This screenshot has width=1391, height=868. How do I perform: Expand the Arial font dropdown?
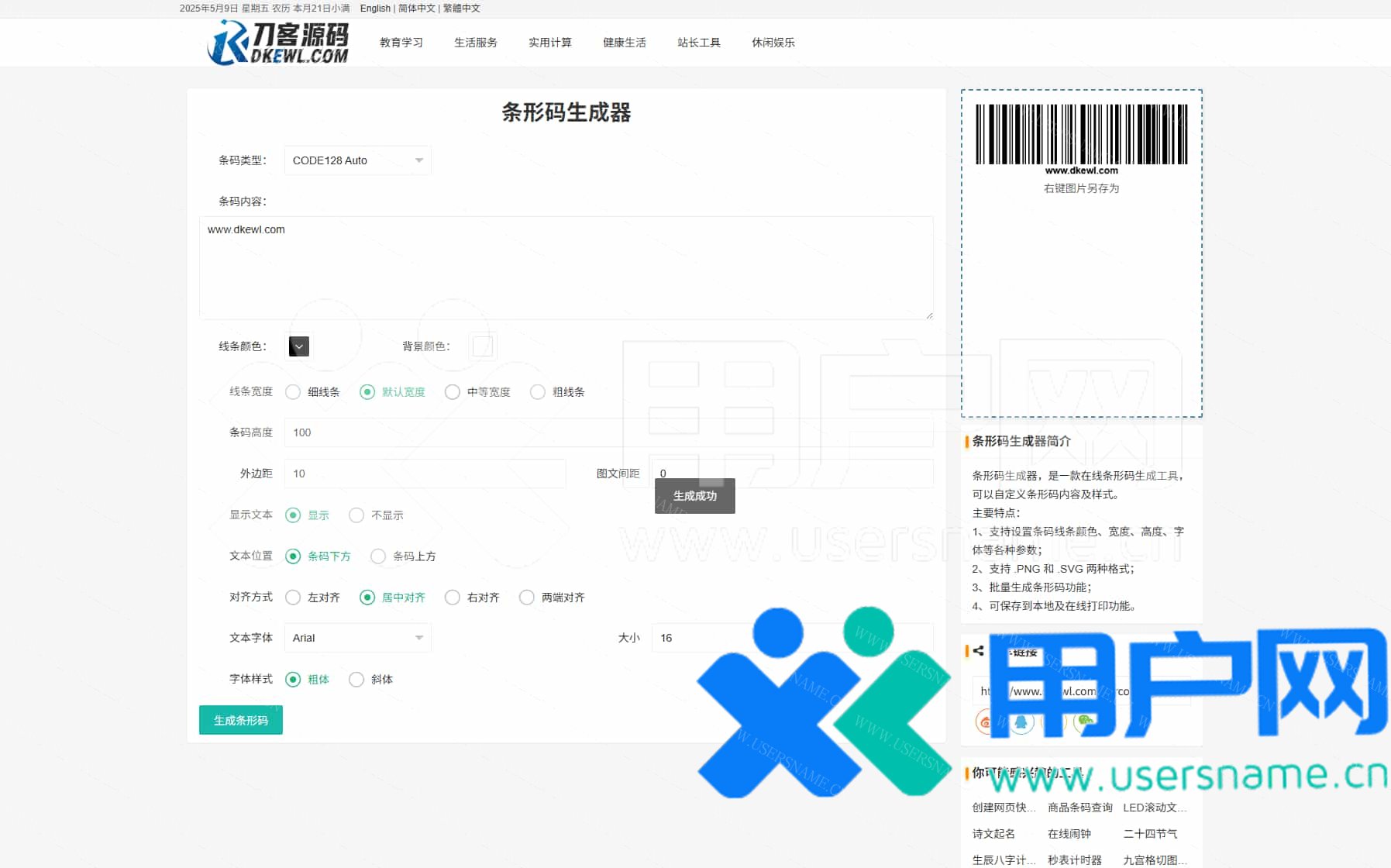357,638
